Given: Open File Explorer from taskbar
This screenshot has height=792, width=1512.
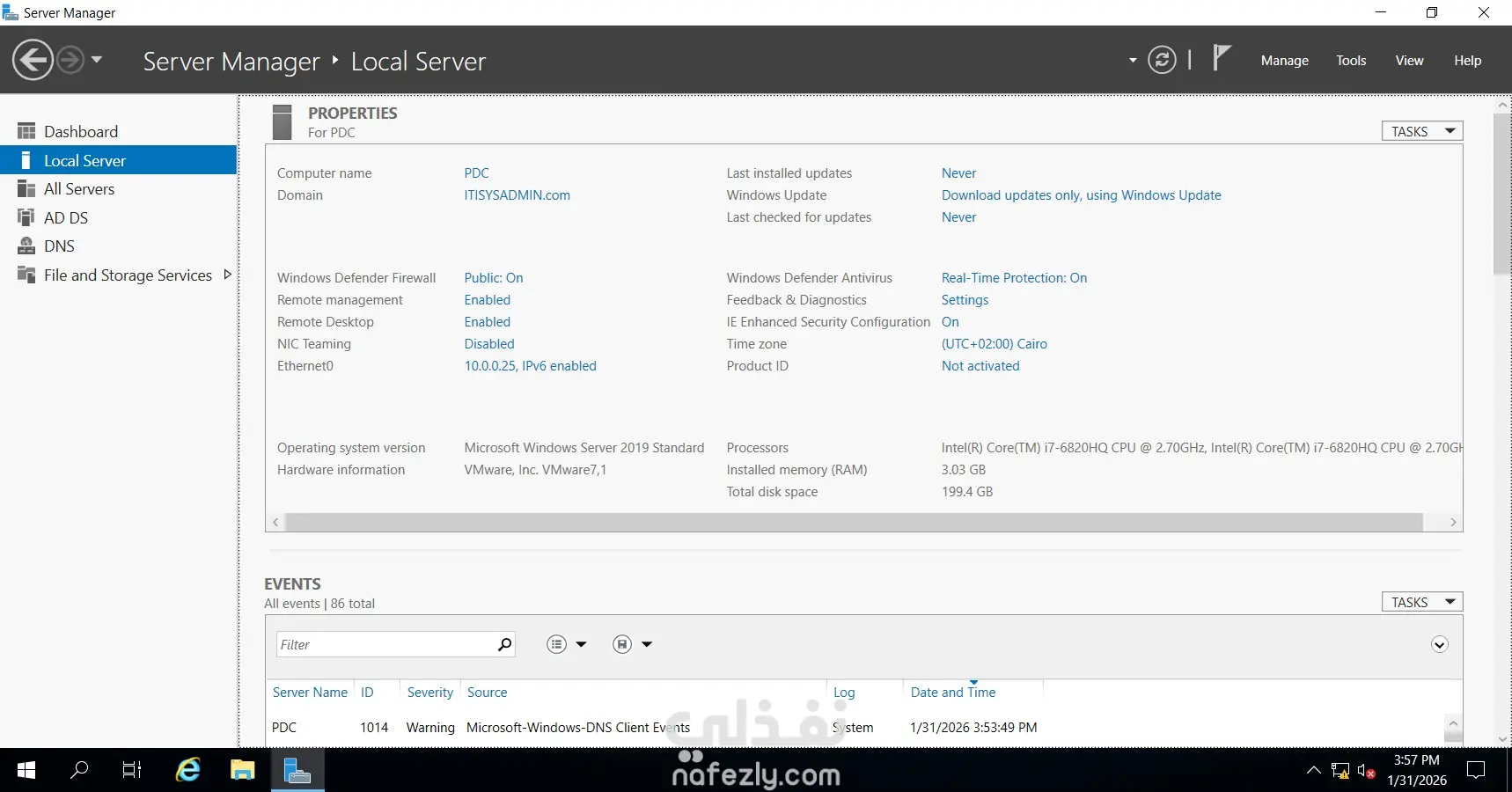Looking at the screenshot, I should [x=242, y=771].
